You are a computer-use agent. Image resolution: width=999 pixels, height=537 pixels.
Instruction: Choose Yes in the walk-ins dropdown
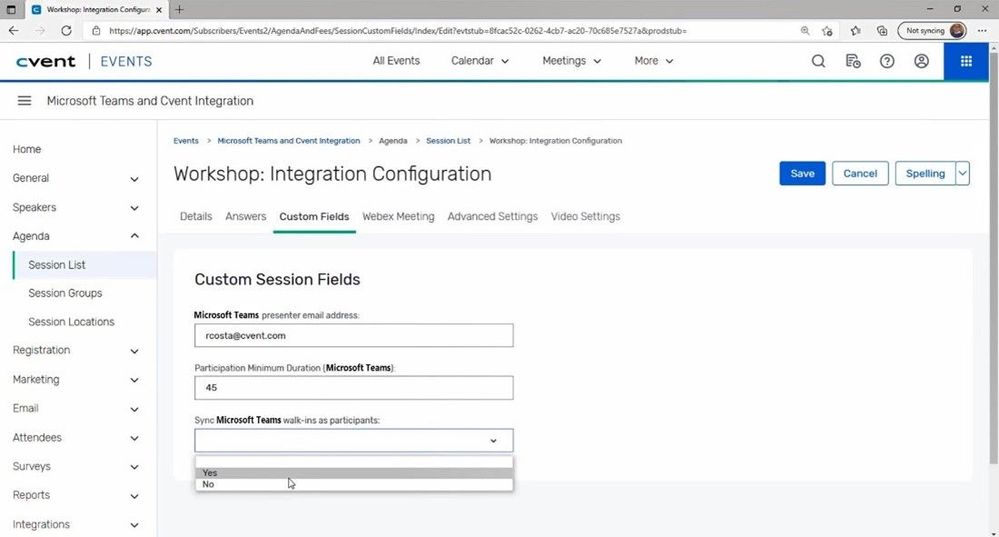pos(354,473)
